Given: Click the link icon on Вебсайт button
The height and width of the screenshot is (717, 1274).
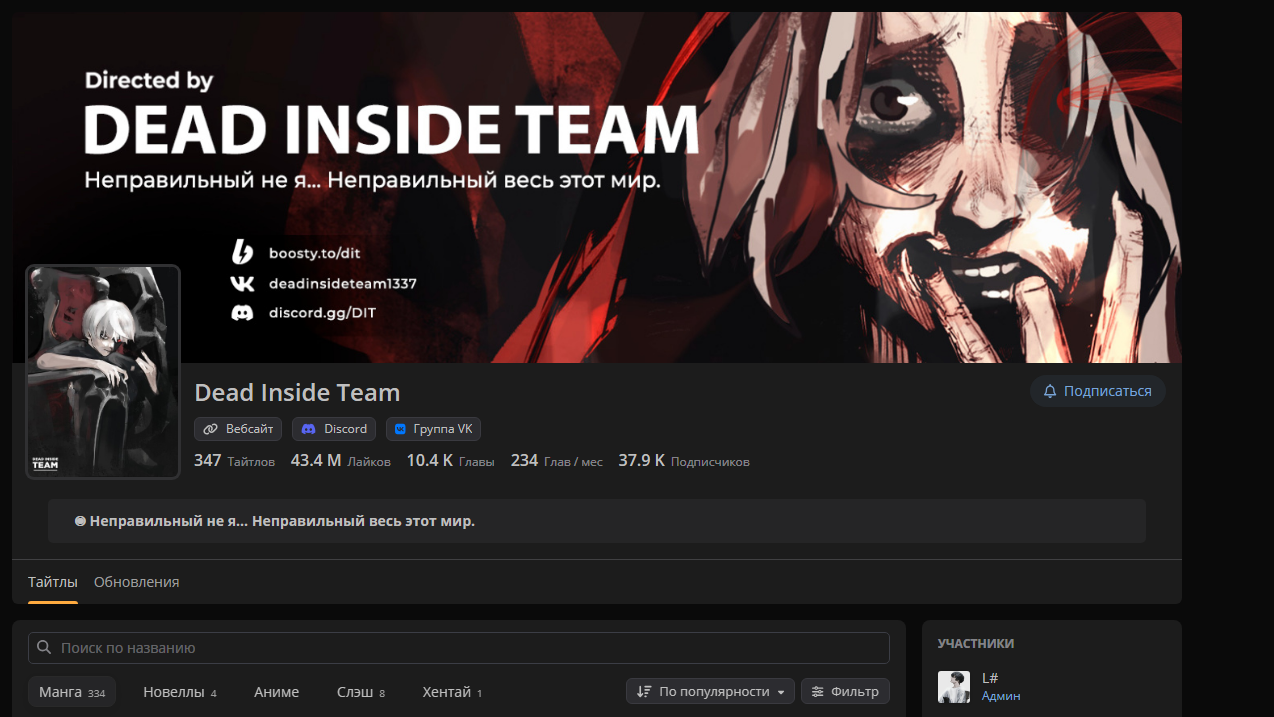Looking at the screenshot, I should (210, 429).
